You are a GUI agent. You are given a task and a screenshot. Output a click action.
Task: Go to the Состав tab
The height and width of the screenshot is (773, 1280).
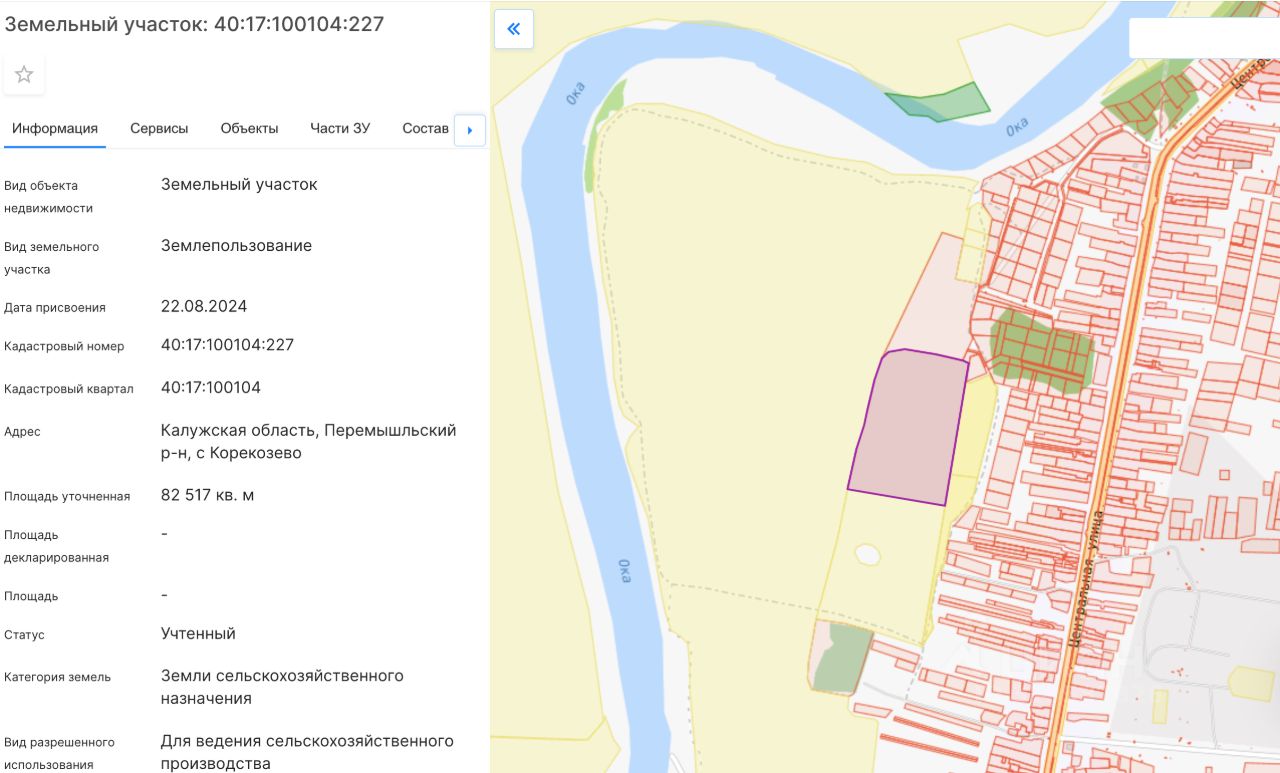[425, 128]
